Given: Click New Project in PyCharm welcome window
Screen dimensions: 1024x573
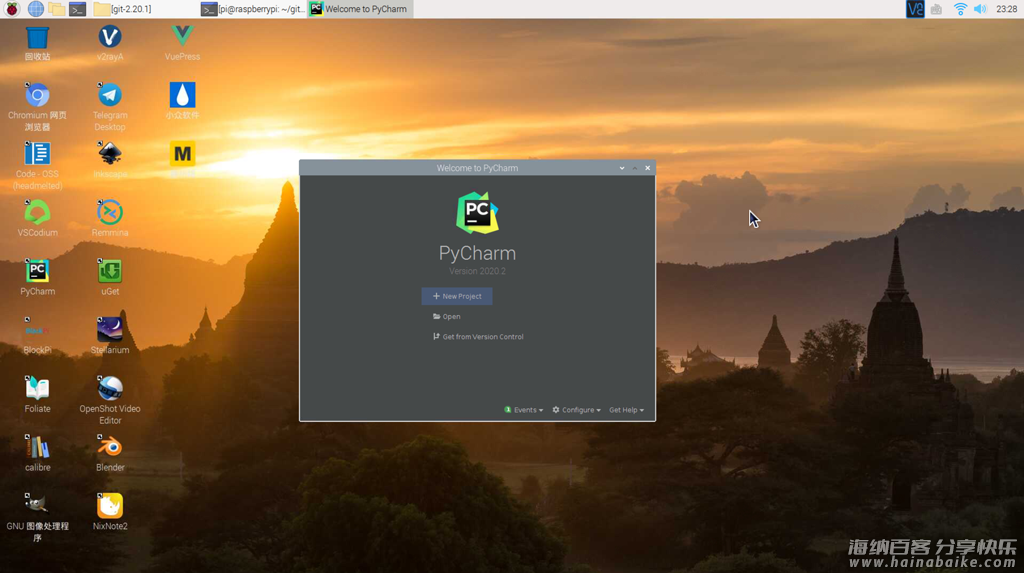Looking at the screenshot, I should tap(457, 296).
